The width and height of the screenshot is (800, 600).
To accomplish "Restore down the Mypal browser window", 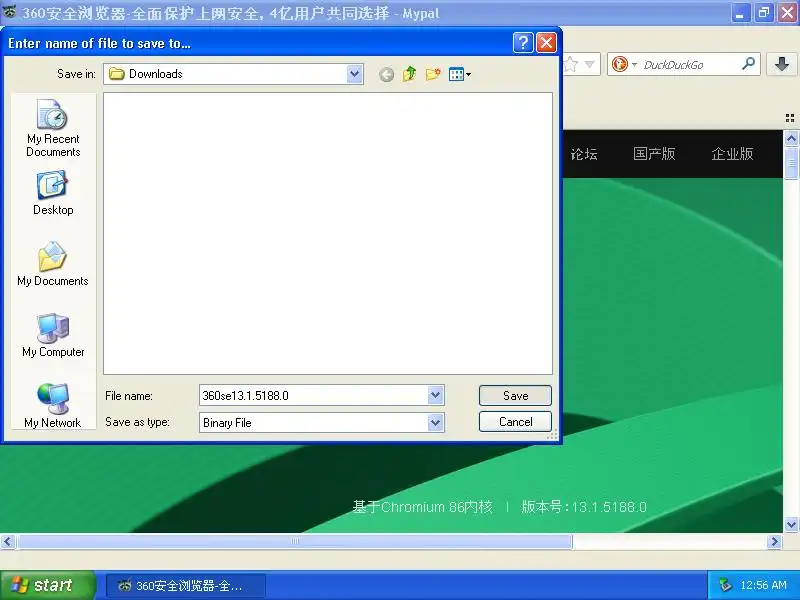I will point(764,13).
